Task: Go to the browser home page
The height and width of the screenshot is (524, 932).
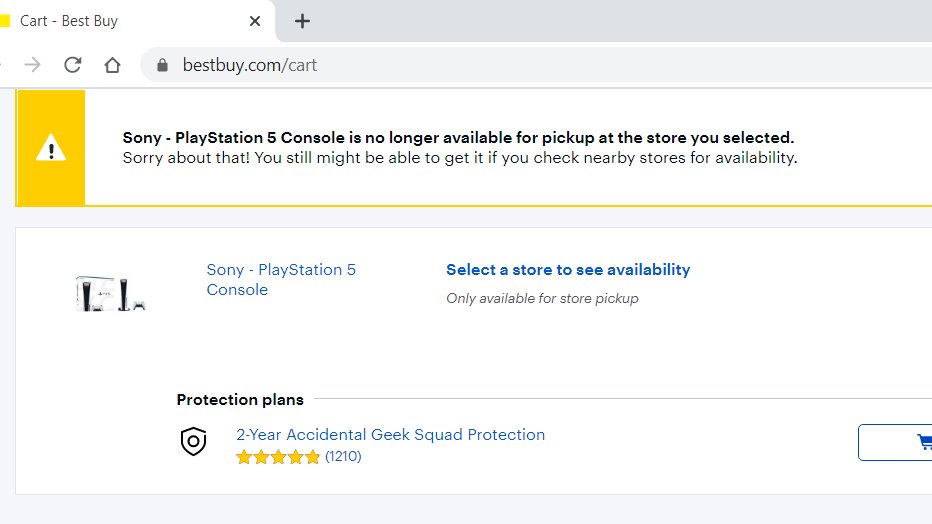Action: click(112, 65)
